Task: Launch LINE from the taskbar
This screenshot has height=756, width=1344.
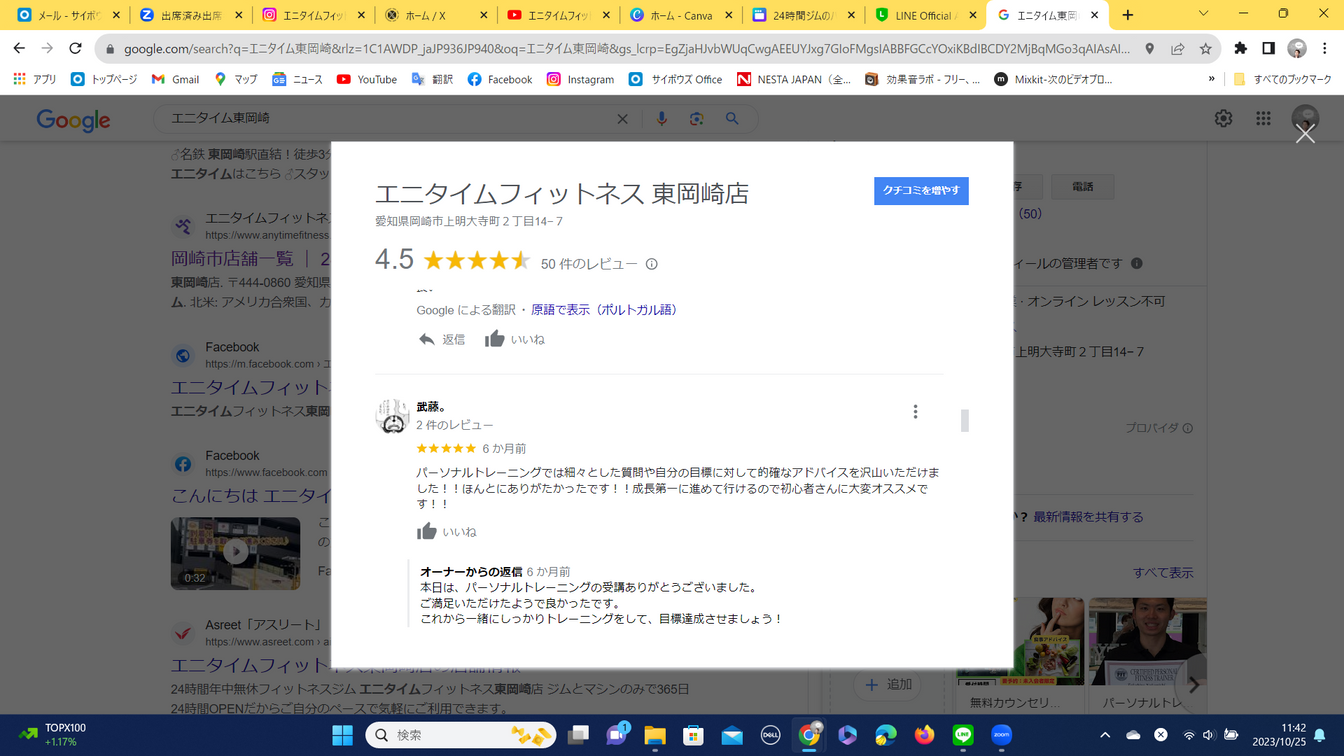Action: (x=963, y=735)
